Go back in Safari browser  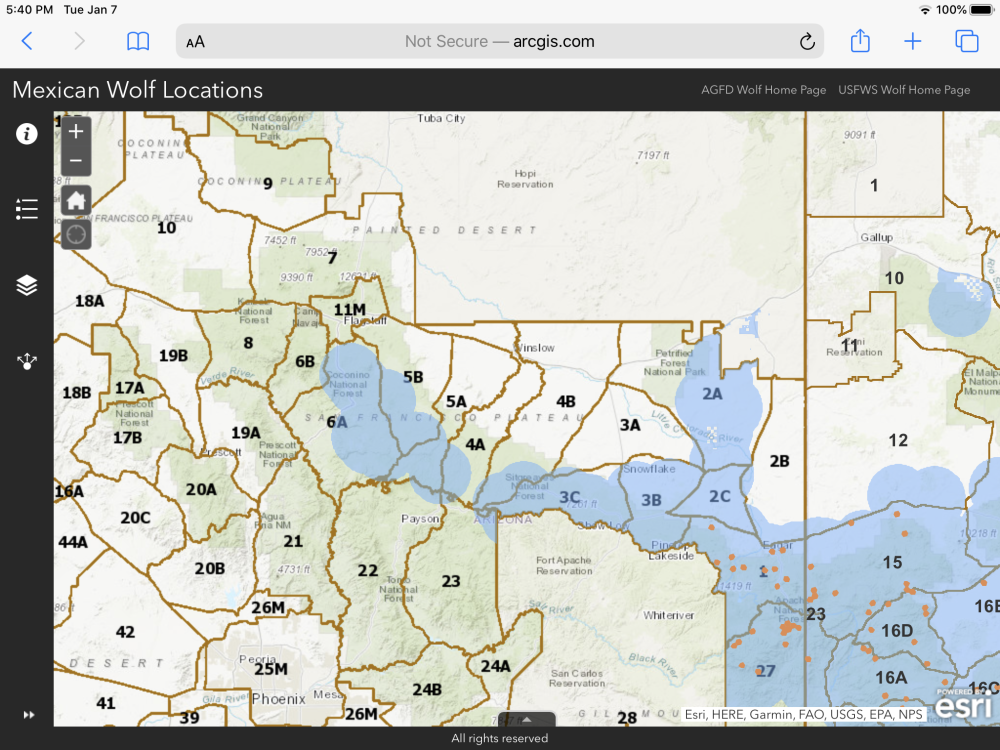pos(27,41)
